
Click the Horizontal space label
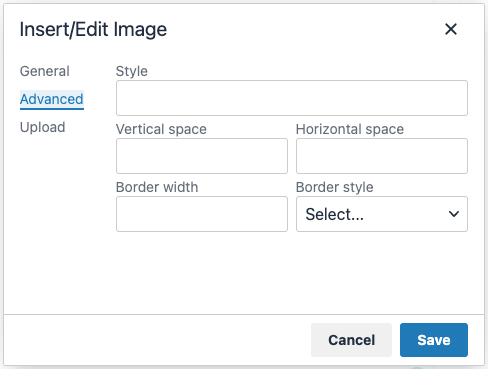click(350, 129)
